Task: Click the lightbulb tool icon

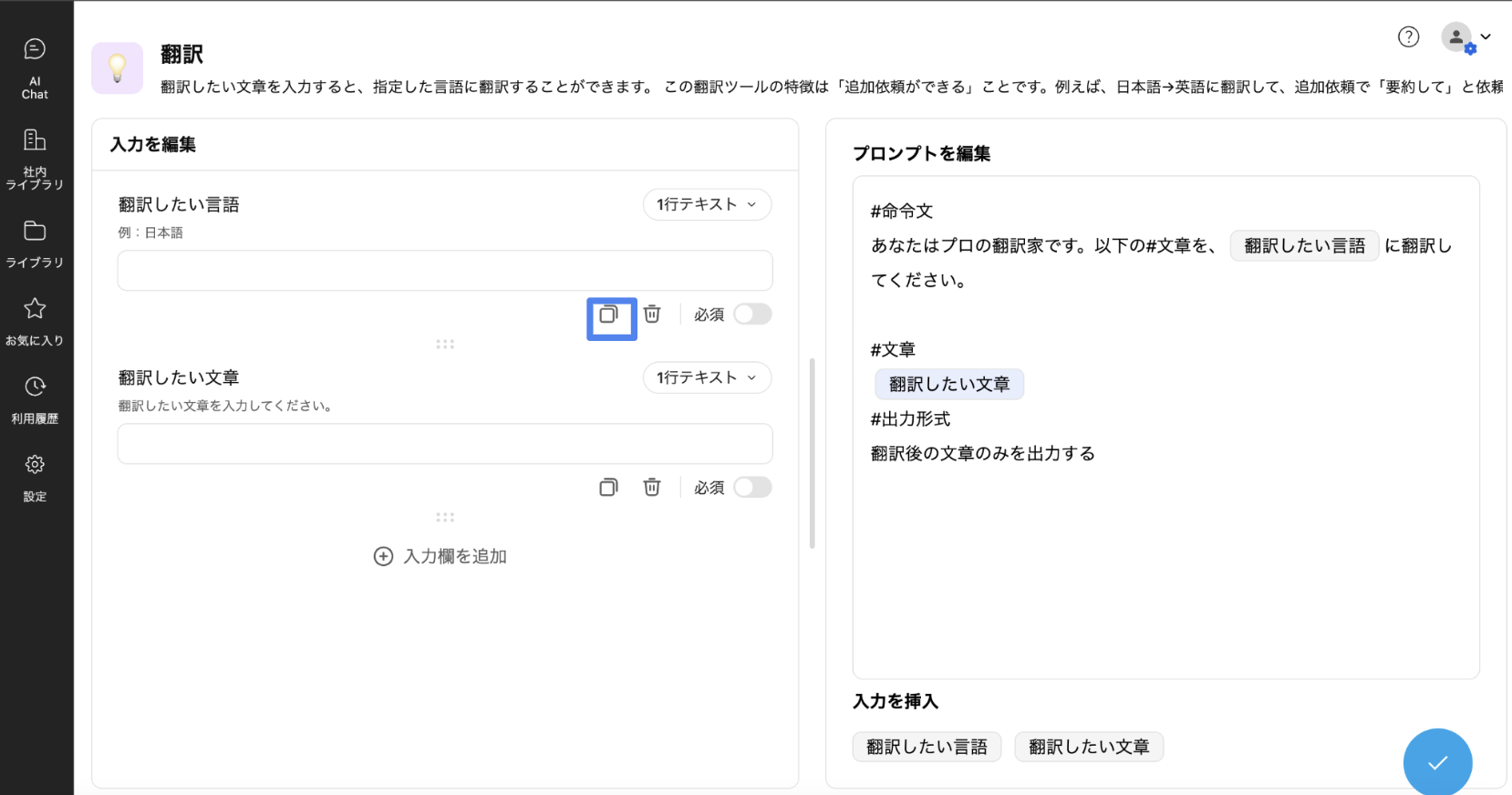Action: [117, 68]
